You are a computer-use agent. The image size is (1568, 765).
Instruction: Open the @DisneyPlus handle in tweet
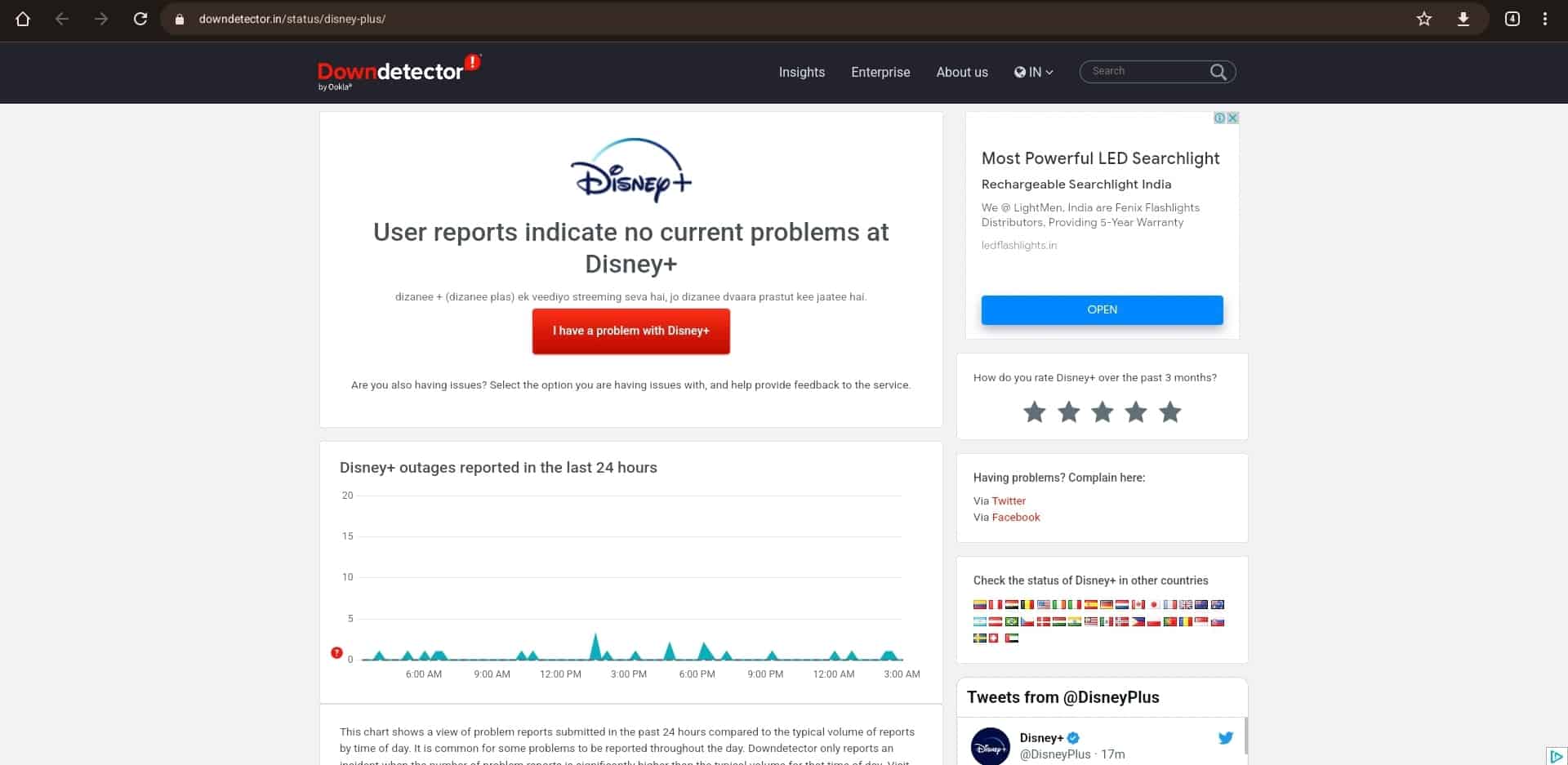1055,754
